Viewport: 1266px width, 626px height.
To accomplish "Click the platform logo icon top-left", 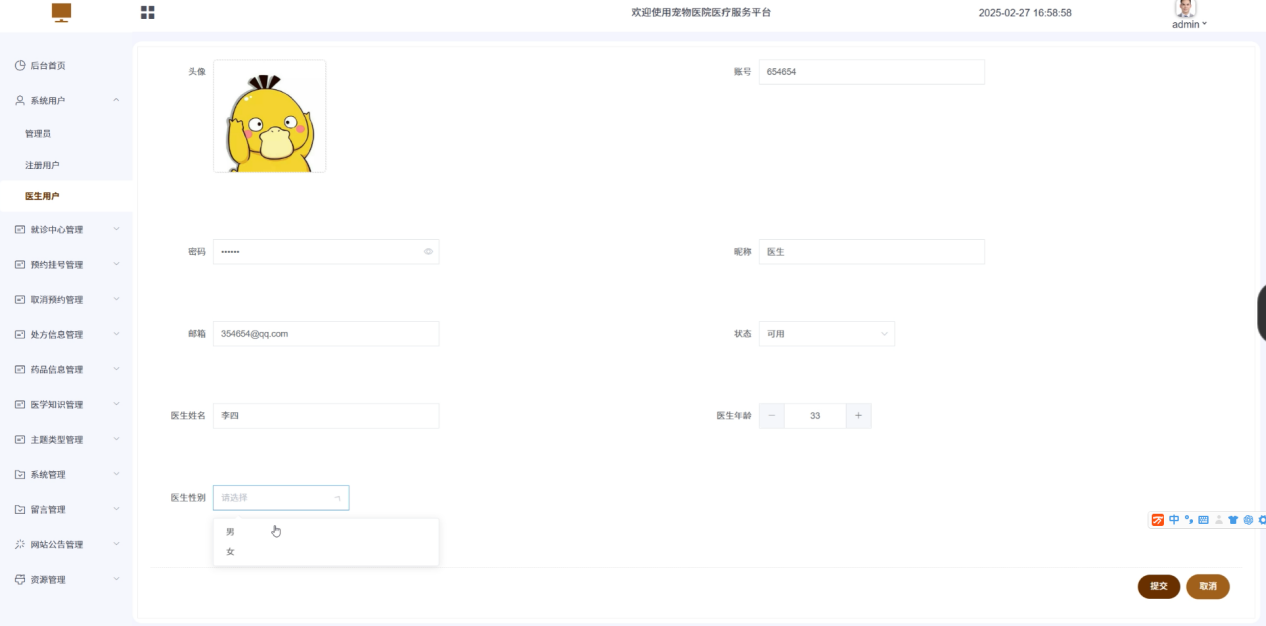I will 62,12.
